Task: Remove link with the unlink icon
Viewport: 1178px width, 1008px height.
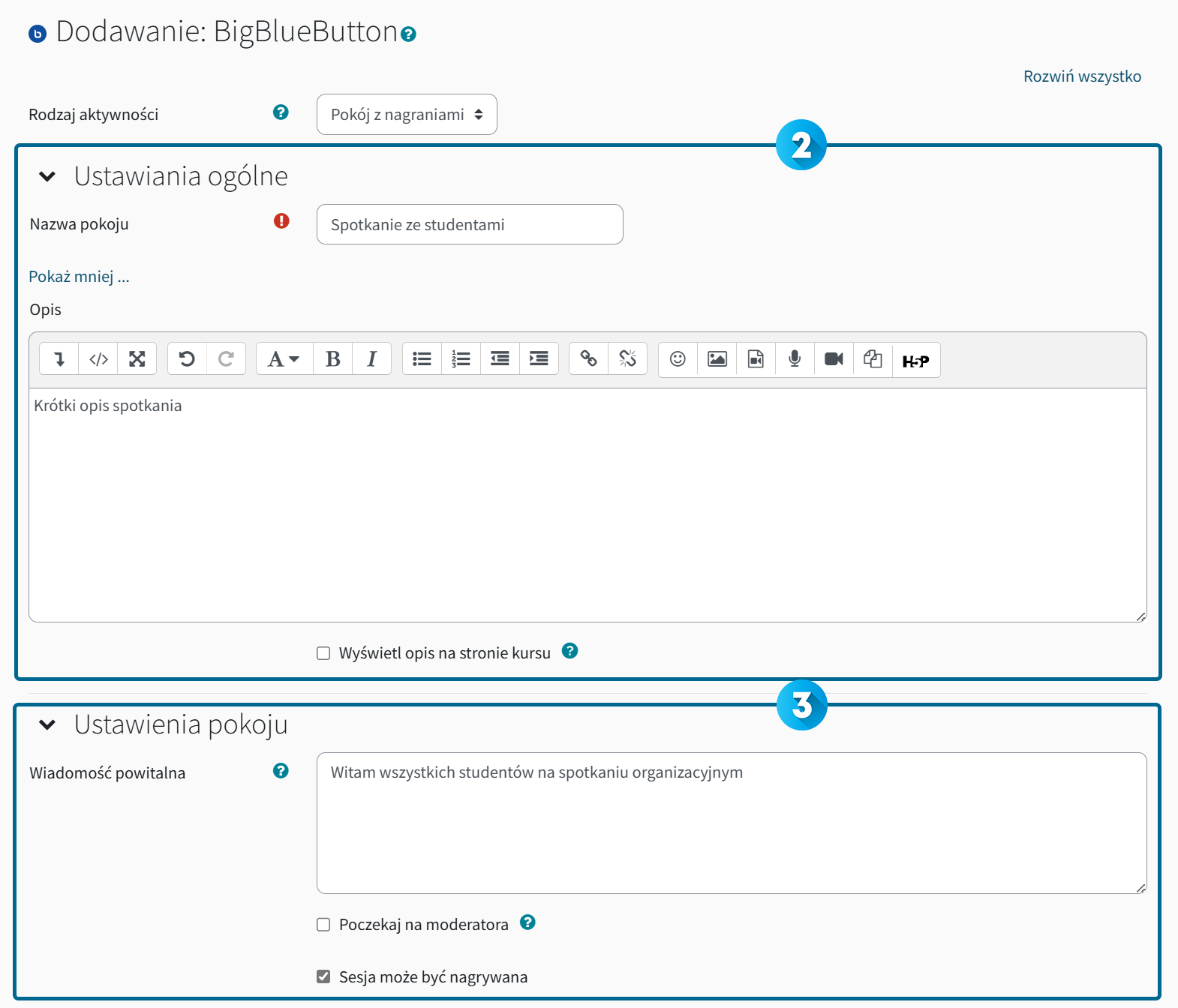Action: [x=628, y=359]
